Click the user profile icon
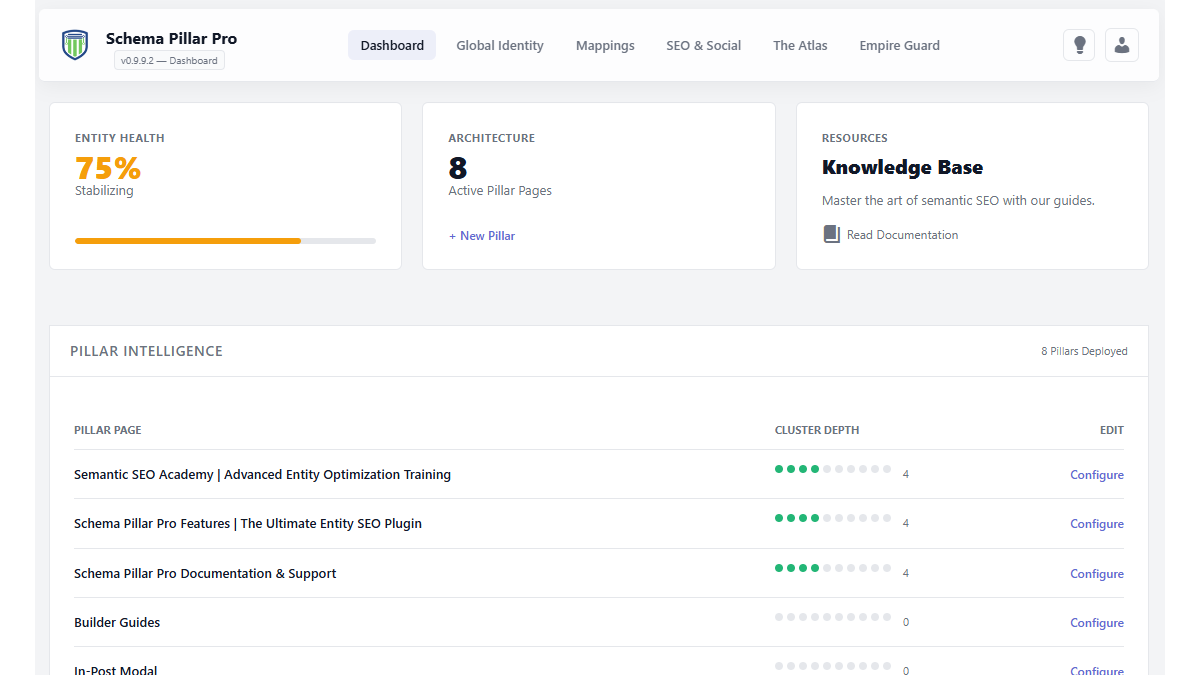Image resolution: width=1200 pixels, height=675 pixels. [1121, 44]
